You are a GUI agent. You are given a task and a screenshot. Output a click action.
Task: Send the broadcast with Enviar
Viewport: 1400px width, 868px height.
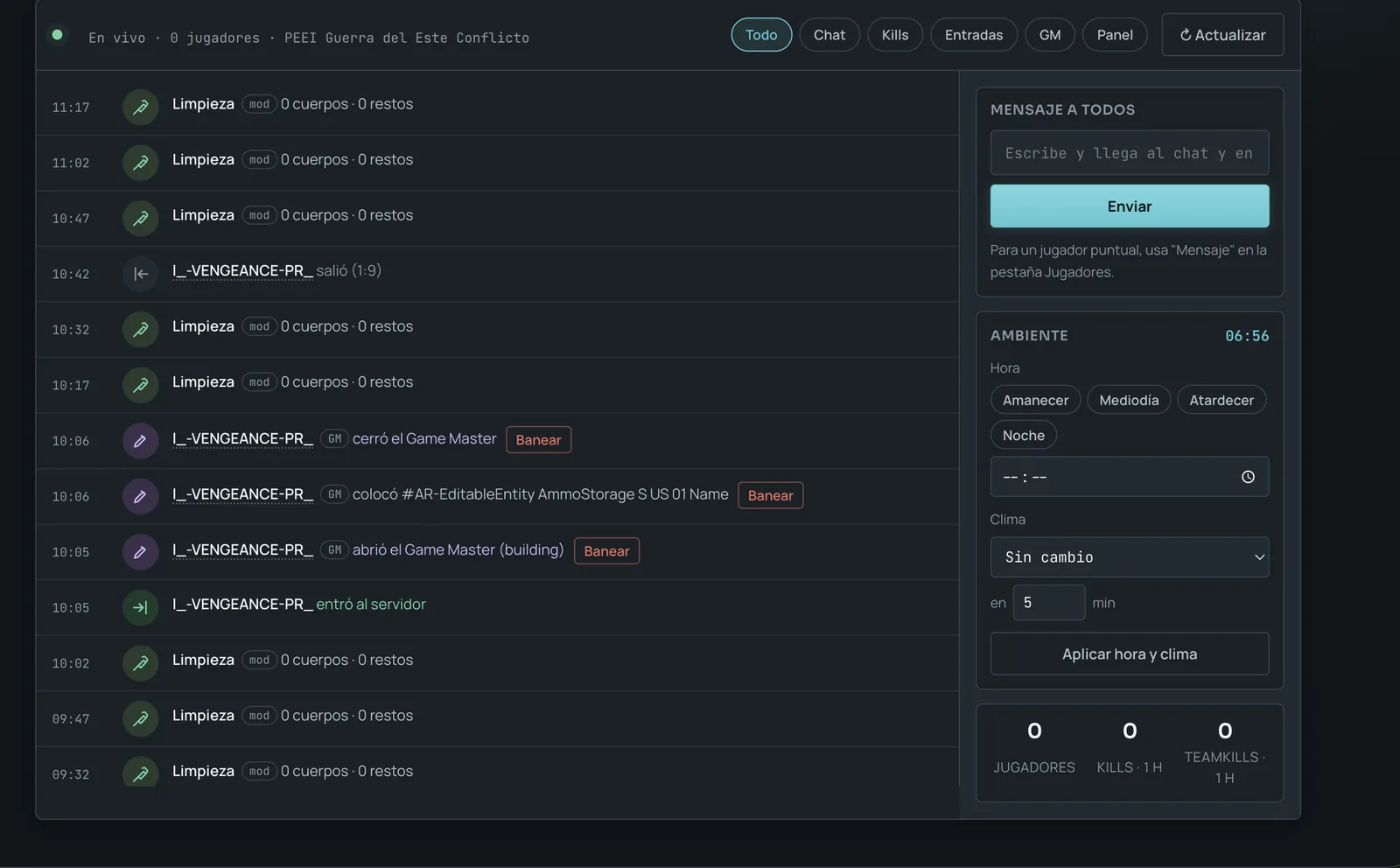pos(1130,206)
